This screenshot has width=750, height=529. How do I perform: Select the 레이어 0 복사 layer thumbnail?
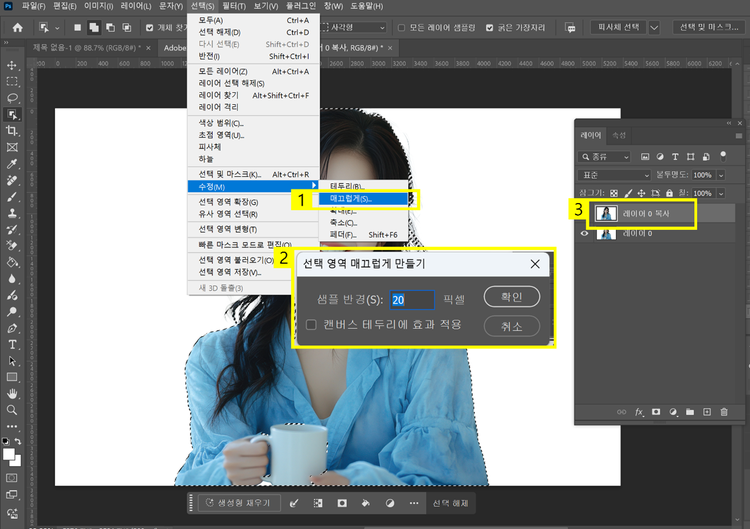[x=606, y=214]
